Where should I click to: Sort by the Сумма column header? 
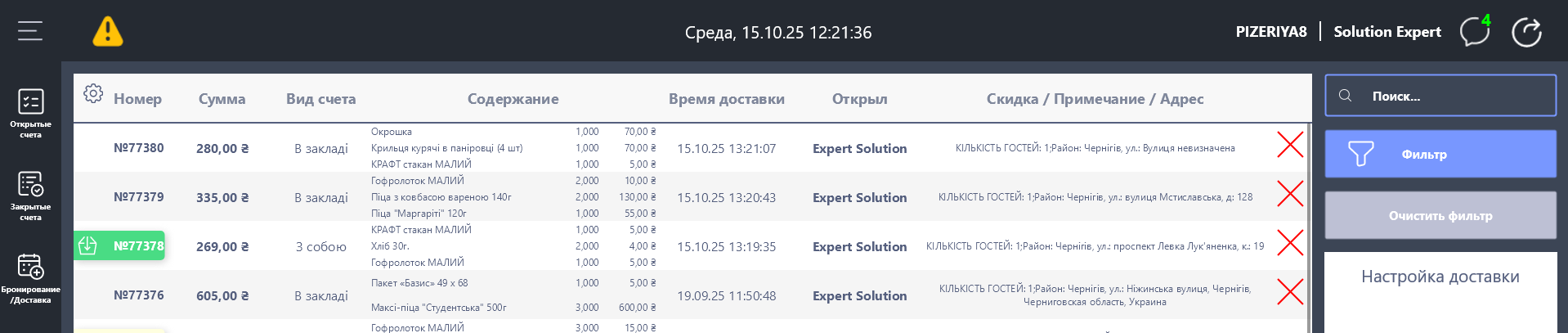coord(222,99)
